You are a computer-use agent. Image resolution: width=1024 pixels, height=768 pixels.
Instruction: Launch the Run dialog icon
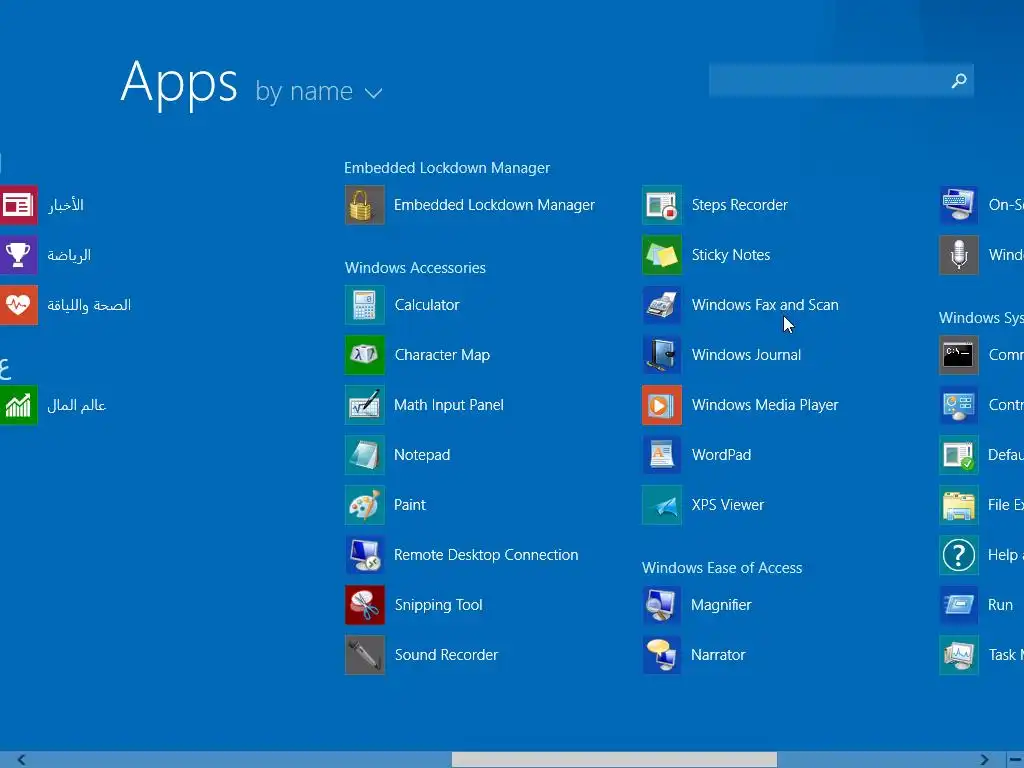coord(959,605)
